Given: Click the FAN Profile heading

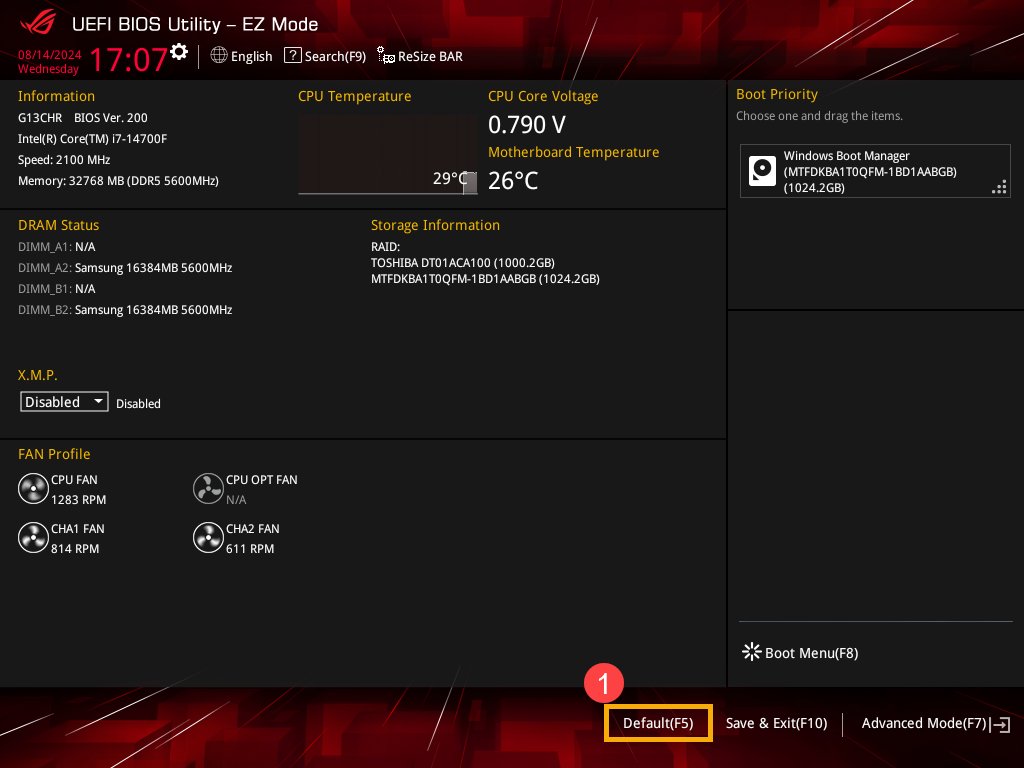Looking at the screenshot, I should [x=54, y=454].
